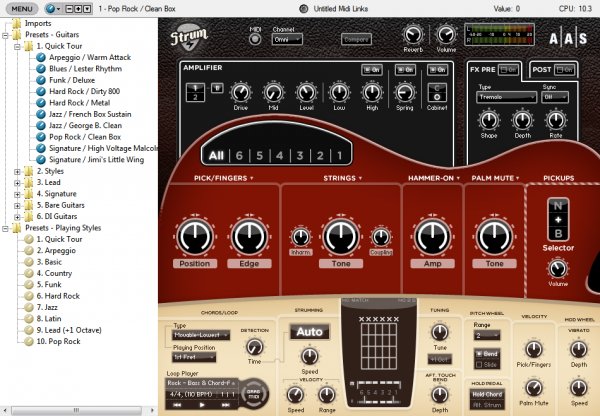Open the HAMMER-ON section menu
Viewport: 600px width, 416px height.
click(434, 178)
